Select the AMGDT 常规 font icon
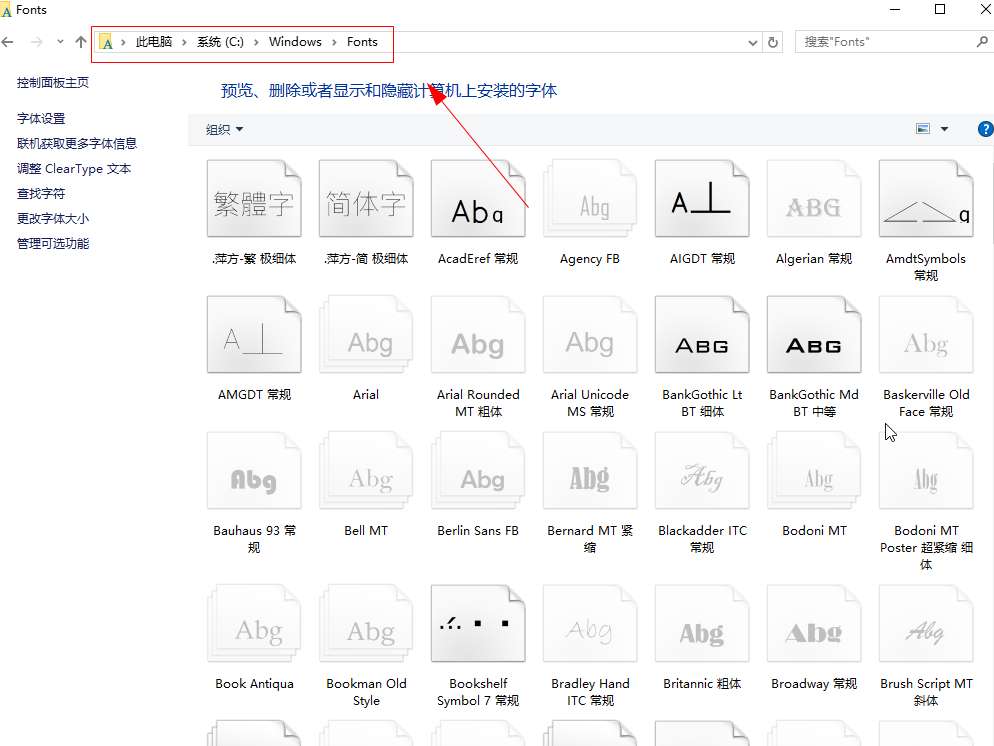This screenshot has width=994, height=746. click(254, 335)
